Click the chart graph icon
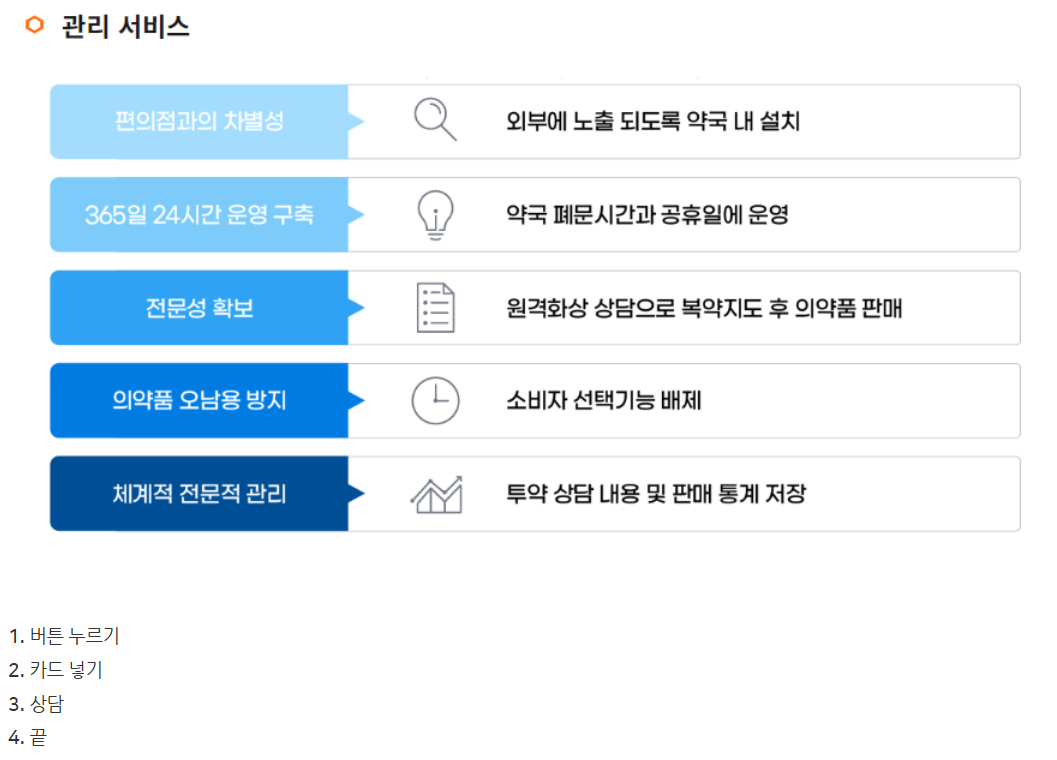The width and height of the screenshot is (1057, 760). pos(436,494)
